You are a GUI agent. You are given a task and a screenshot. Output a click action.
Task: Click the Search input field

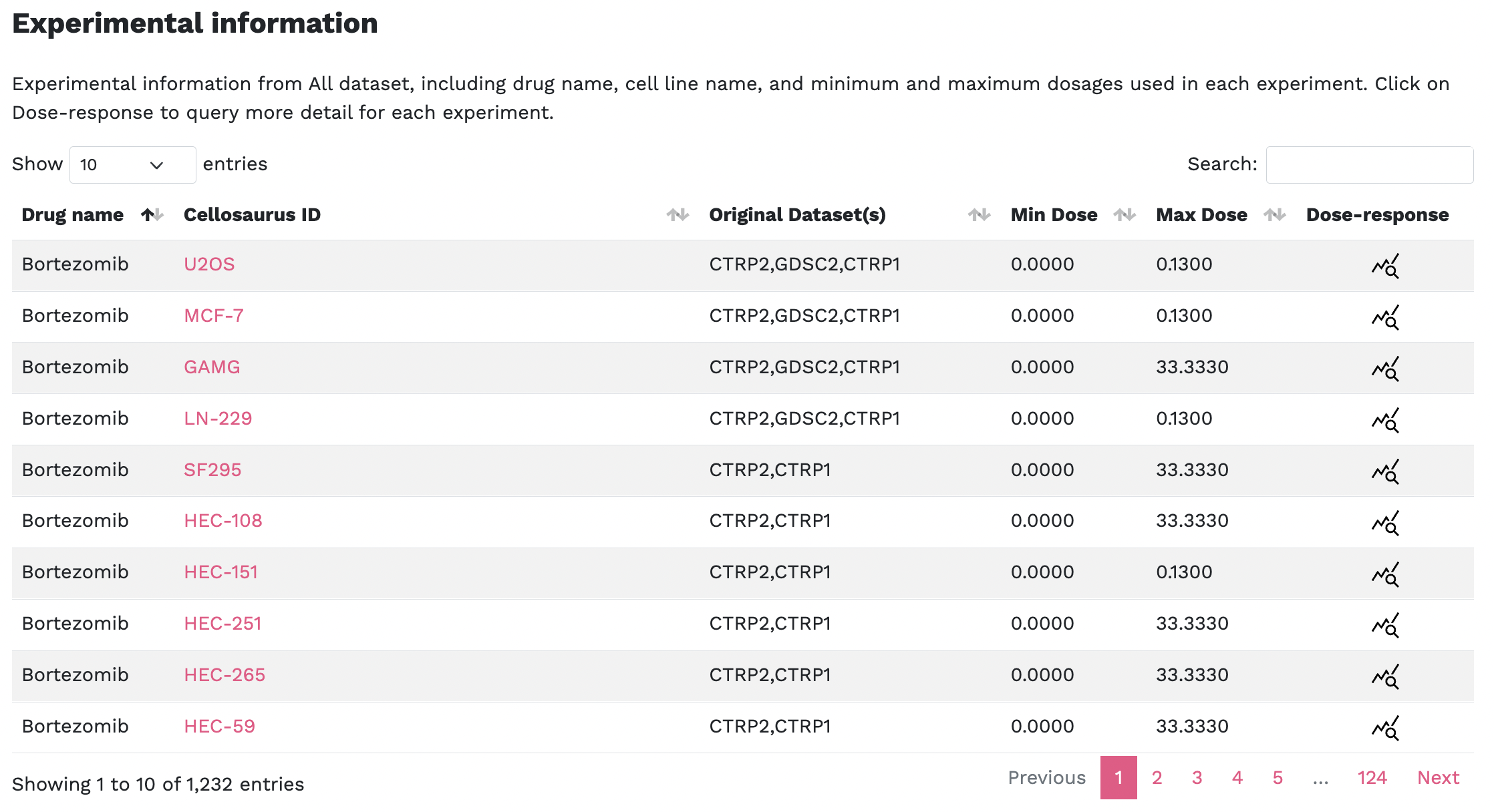1369,165
